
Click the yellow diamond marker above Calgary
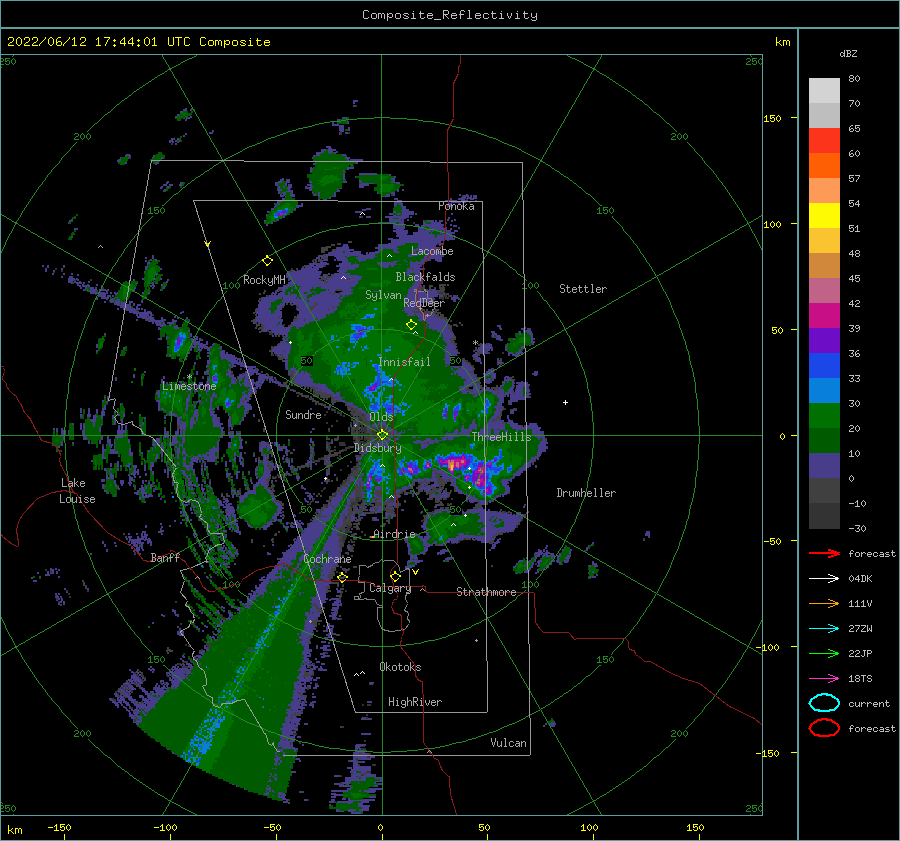[395, 576]
